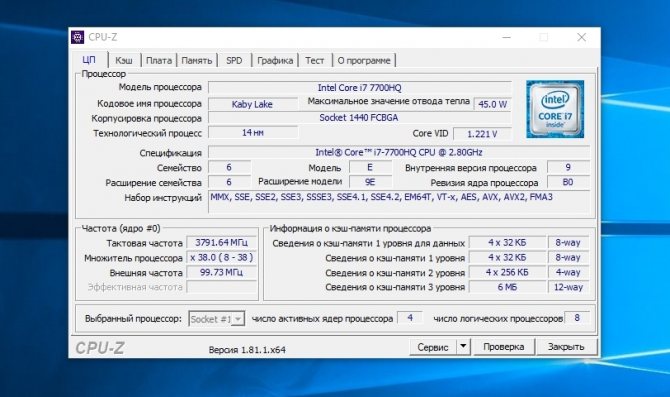
Task: Open the О программе tab
Action: (x=364, y=60)
